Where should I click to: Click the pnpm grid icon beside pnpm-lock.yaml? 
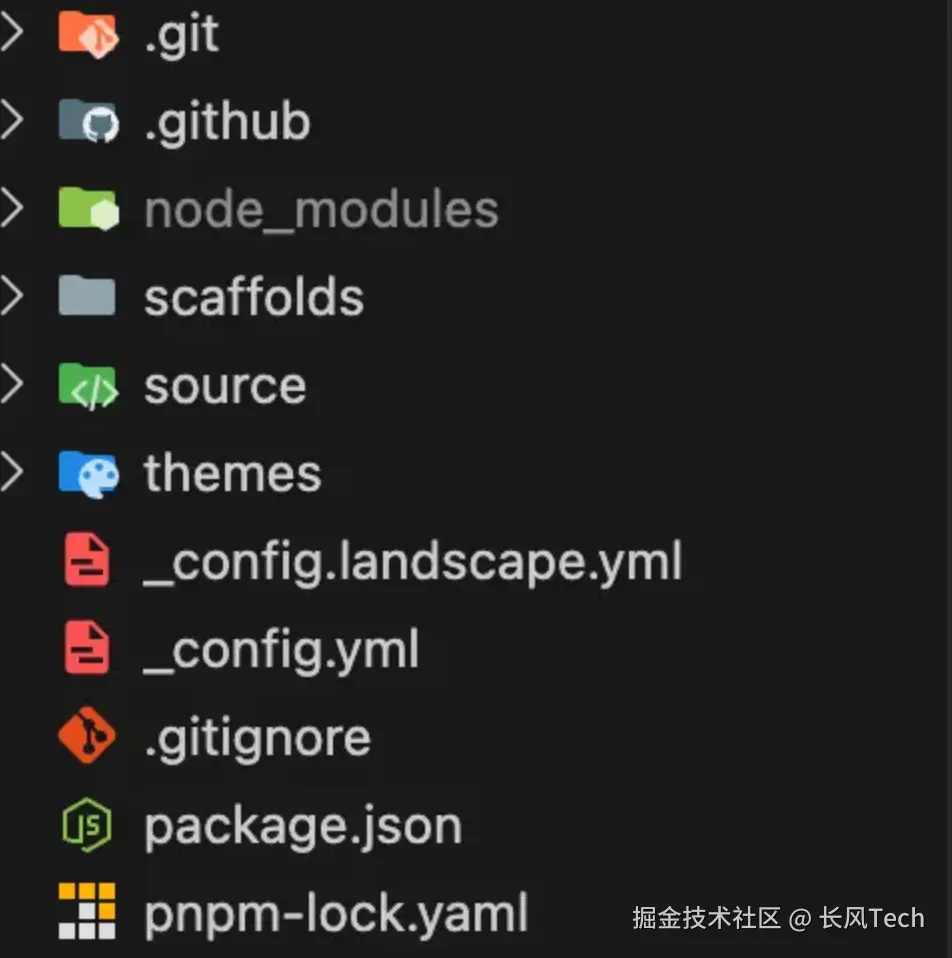pos(87,911)
